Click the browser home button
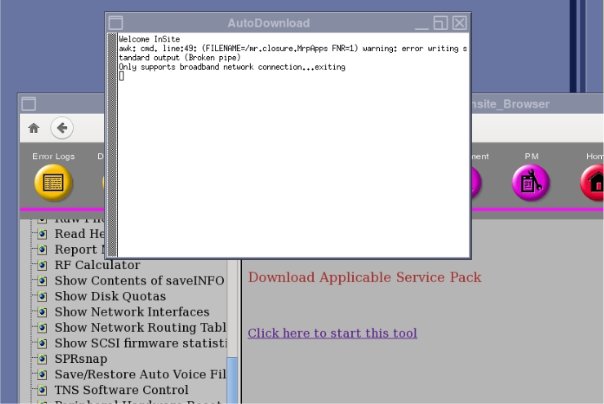The width and height of the screenshot is (604, 404). [x=34, y=128]
